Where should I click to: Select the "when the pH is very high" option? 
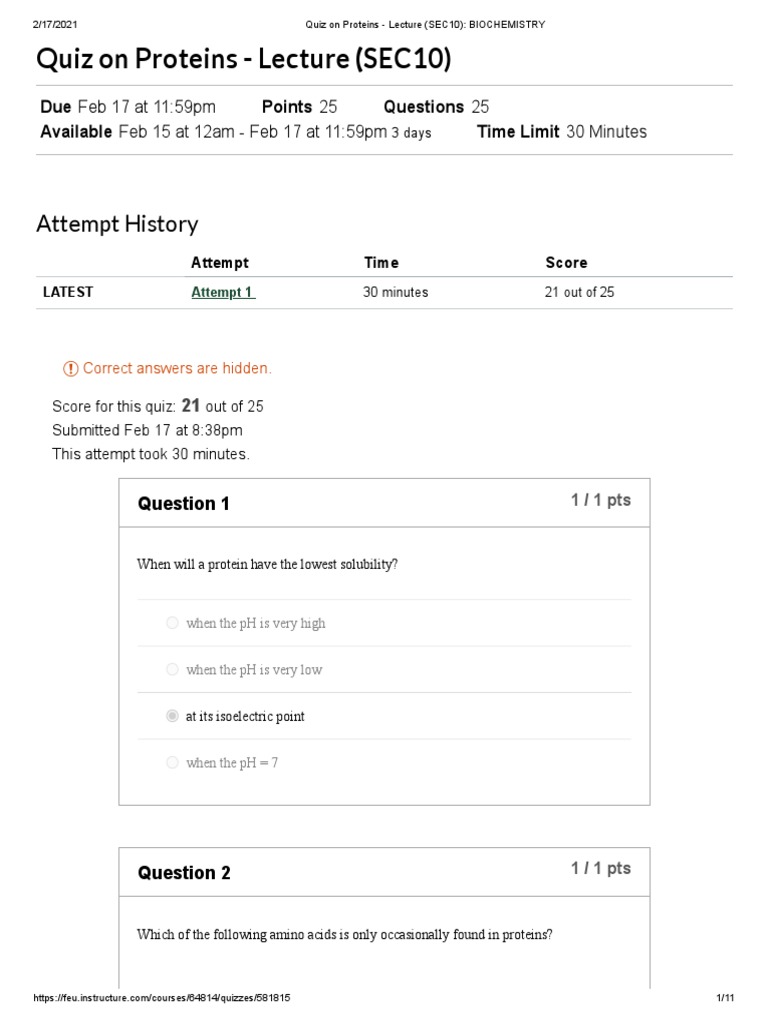click(172, 623)
